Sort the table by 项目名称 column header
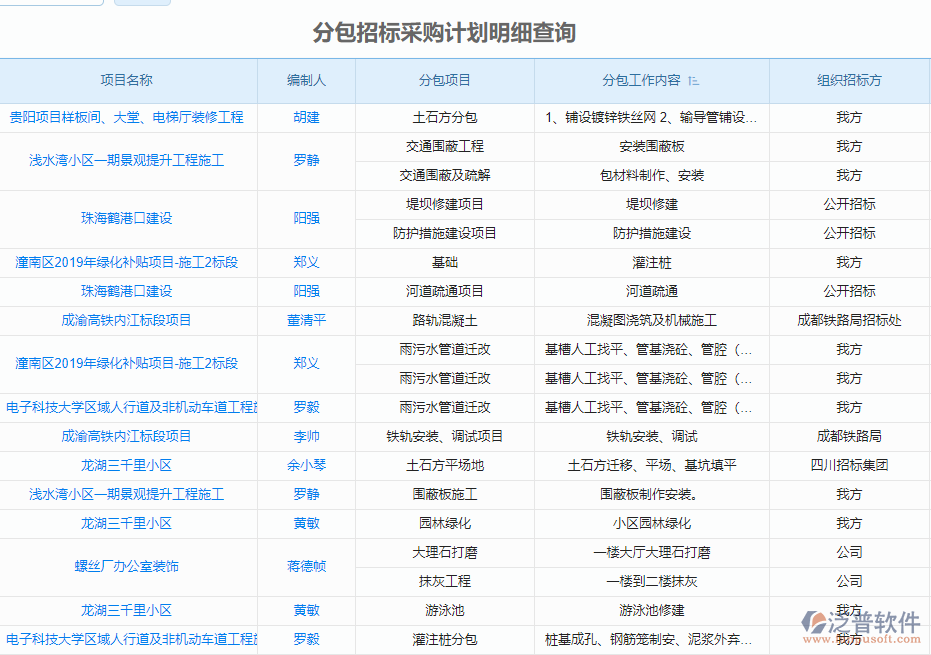The image size is (931, 655). (128, 81)
